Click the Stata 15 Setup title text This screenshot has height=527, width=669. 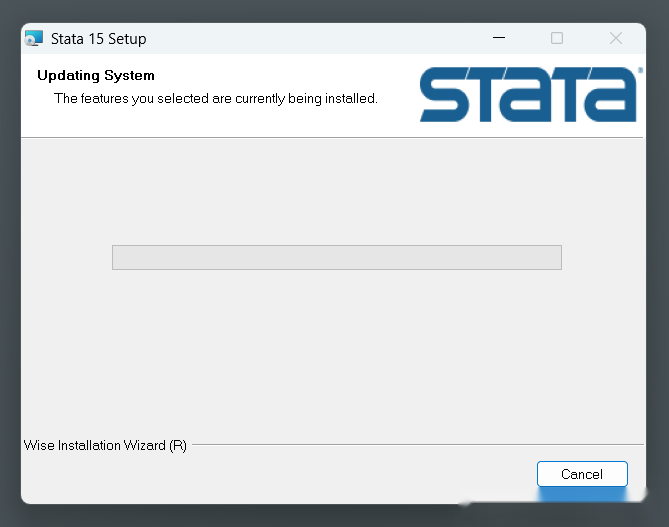(99, 39)
